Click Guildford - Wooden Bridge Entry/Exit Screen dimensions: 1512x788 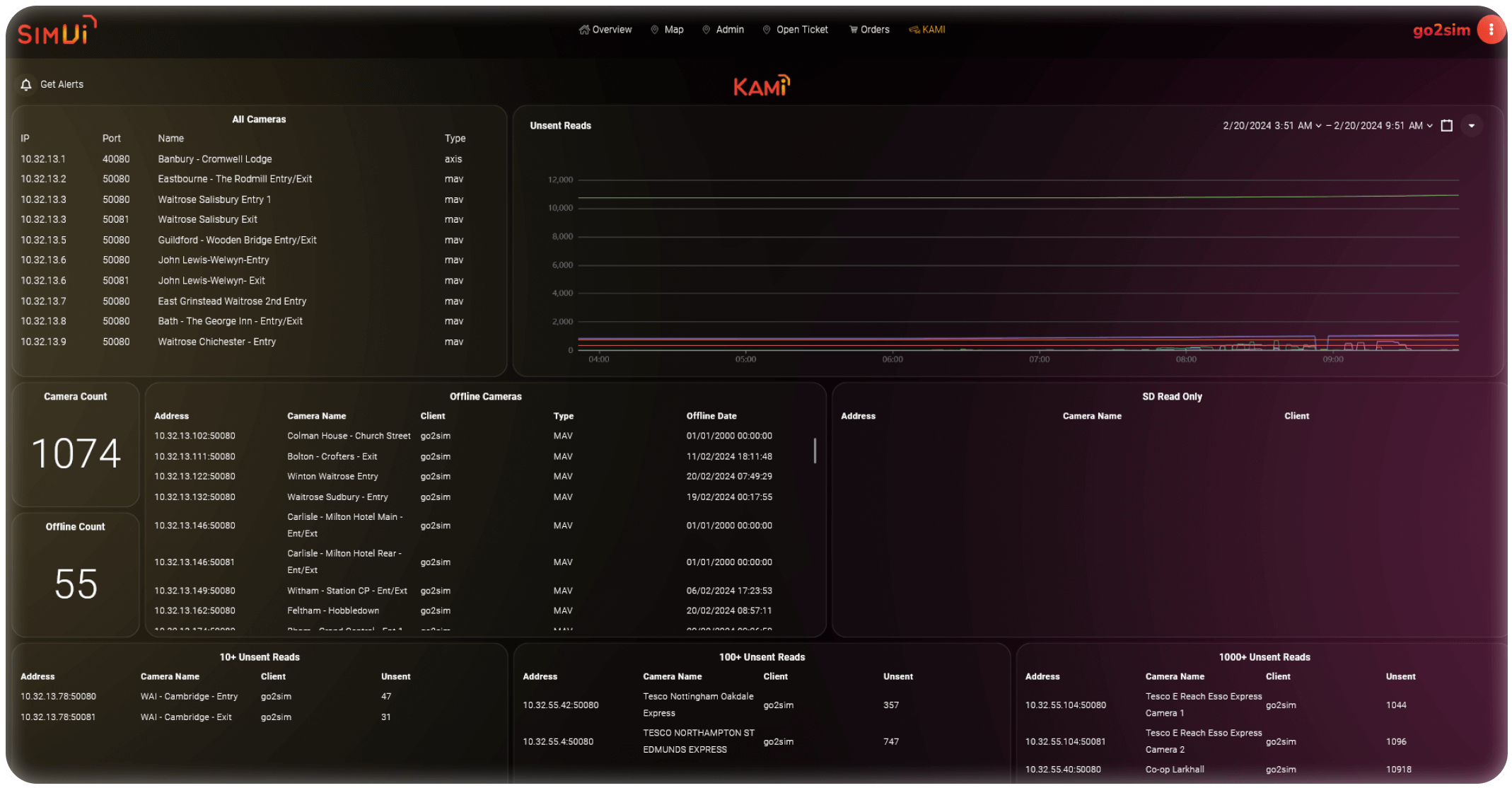[x=237, y=240]
